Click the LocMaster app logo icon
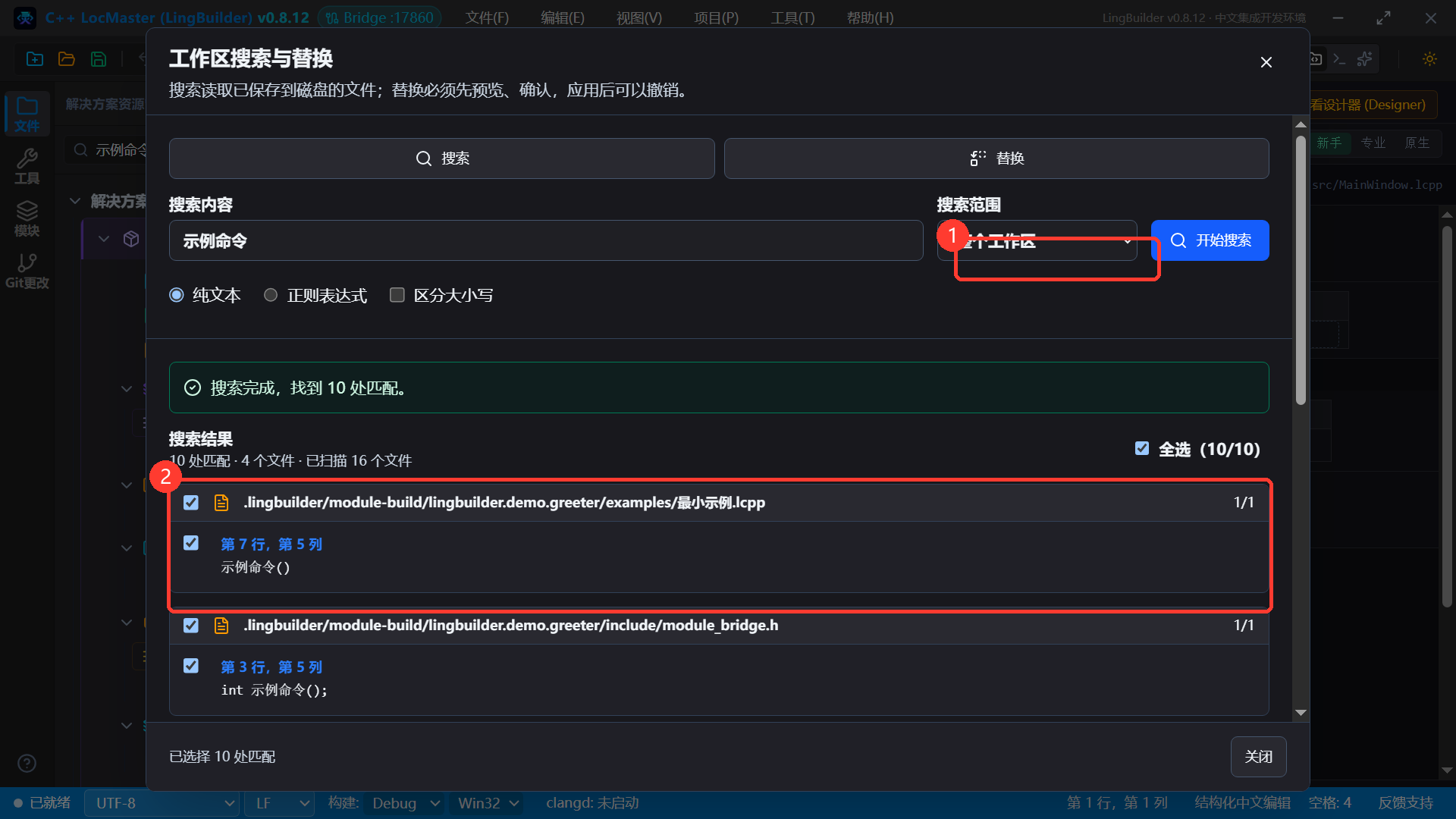This screenshot has height=819, width=1456. 25,18
